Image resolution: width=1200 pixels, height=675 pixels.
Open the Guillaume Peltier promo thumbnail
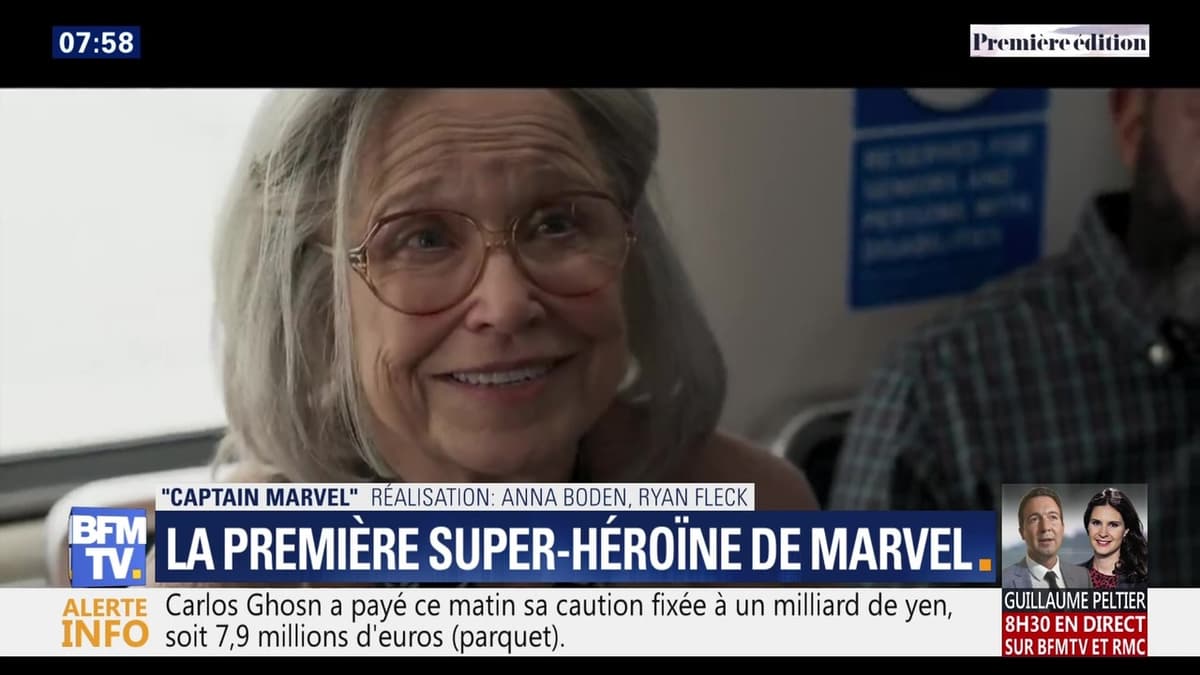[1074, 570]
